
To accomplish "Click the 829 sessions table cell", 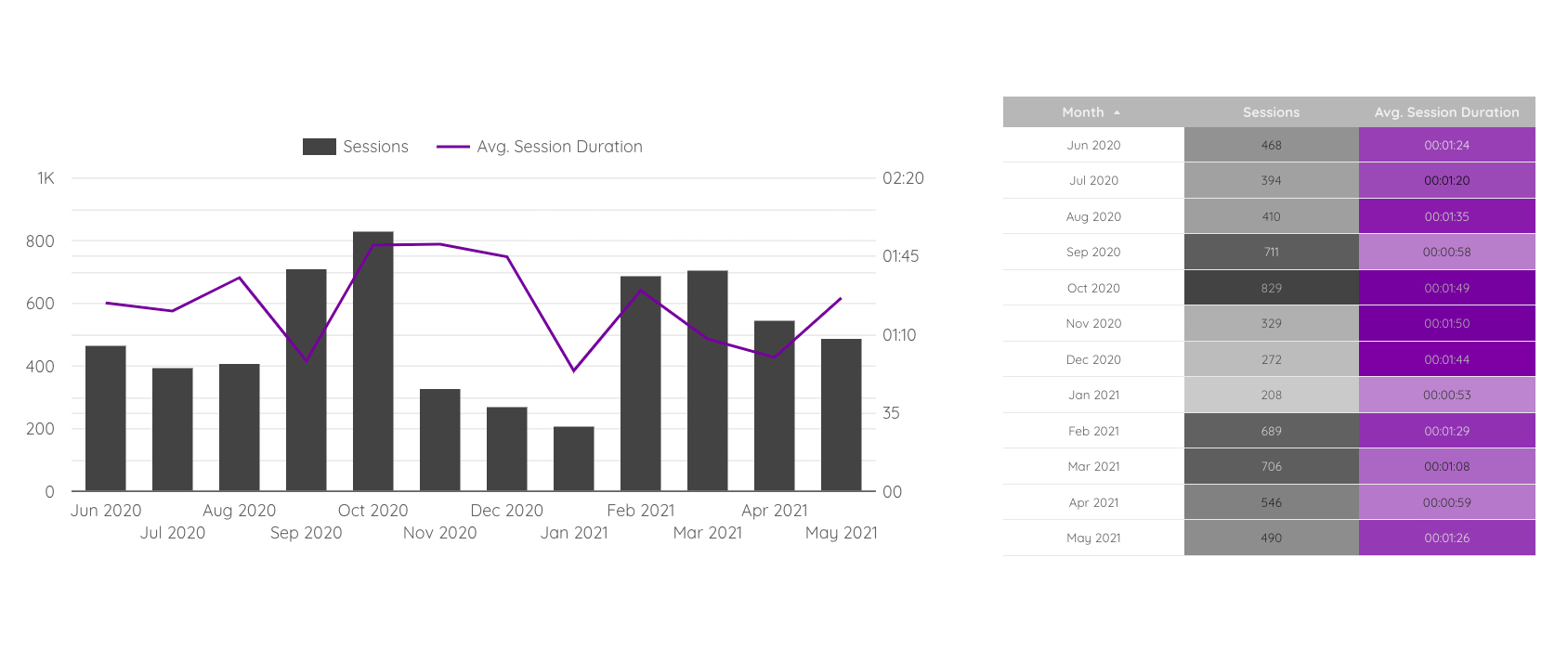I will (1271, 288).
